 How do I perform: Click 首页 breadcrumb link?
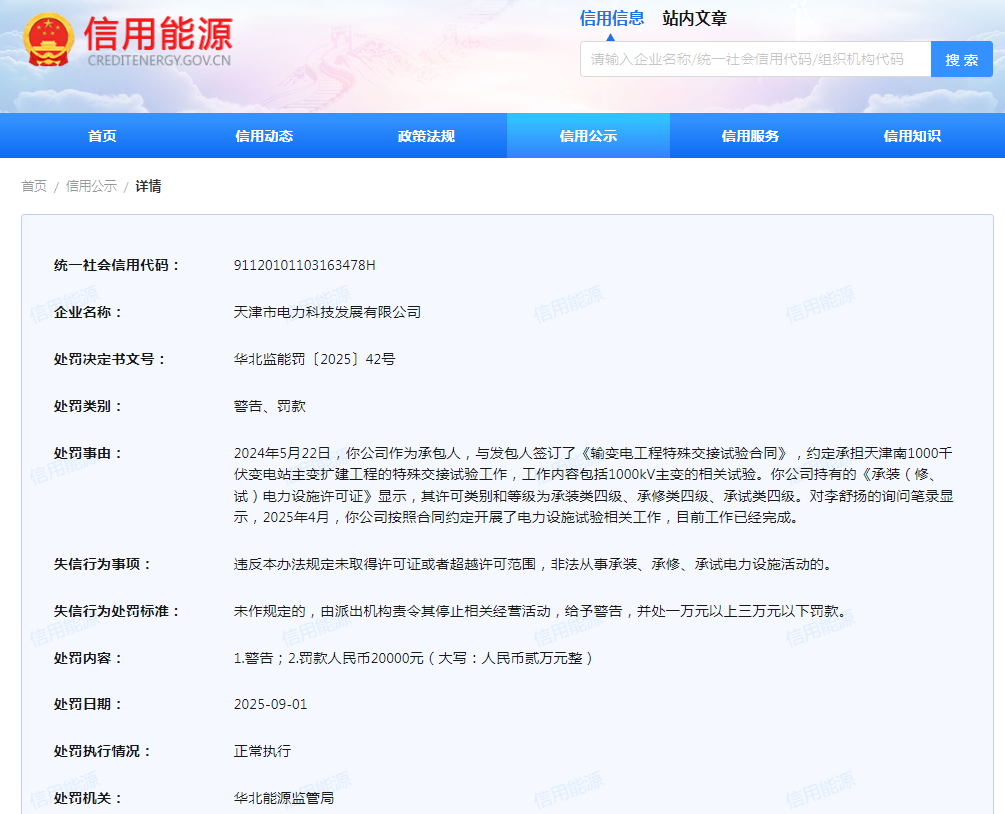pyautogui.click(x=34, y=186)
